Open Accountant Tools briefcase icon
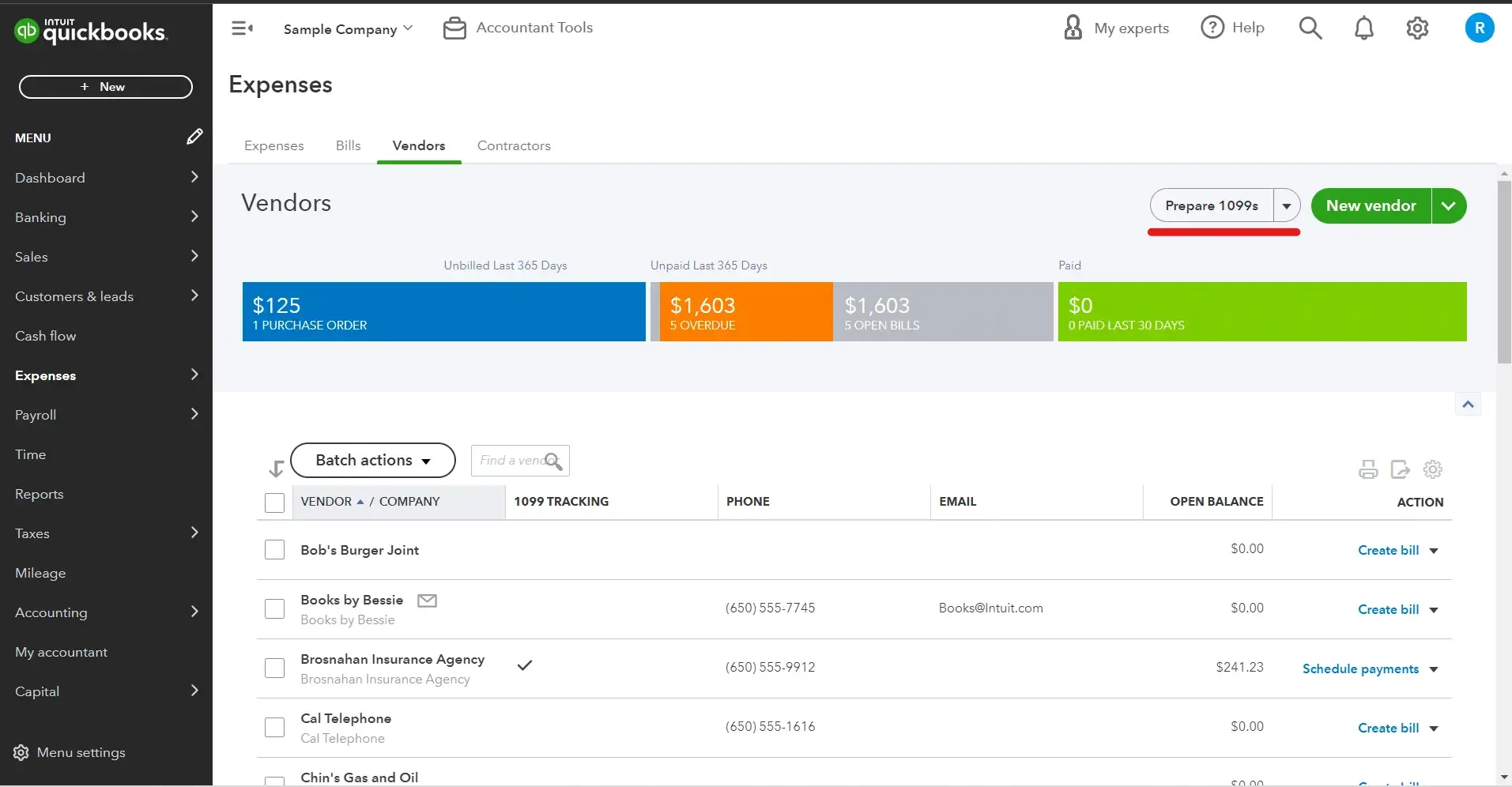This screenshot has width=1512, height=787. (x=454, y=28)
